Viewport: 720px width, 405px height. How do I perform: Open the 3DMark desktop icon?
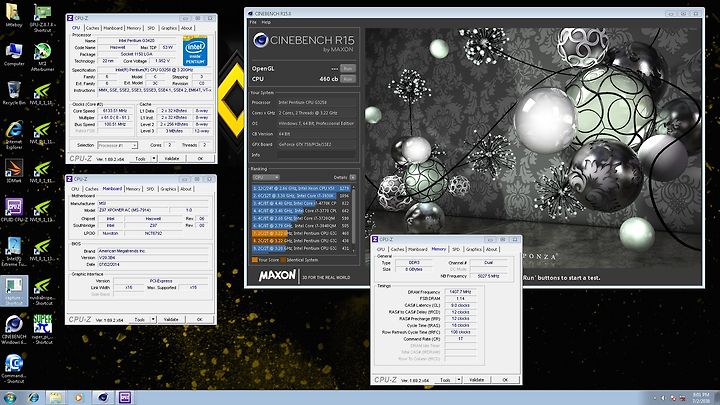14,171
